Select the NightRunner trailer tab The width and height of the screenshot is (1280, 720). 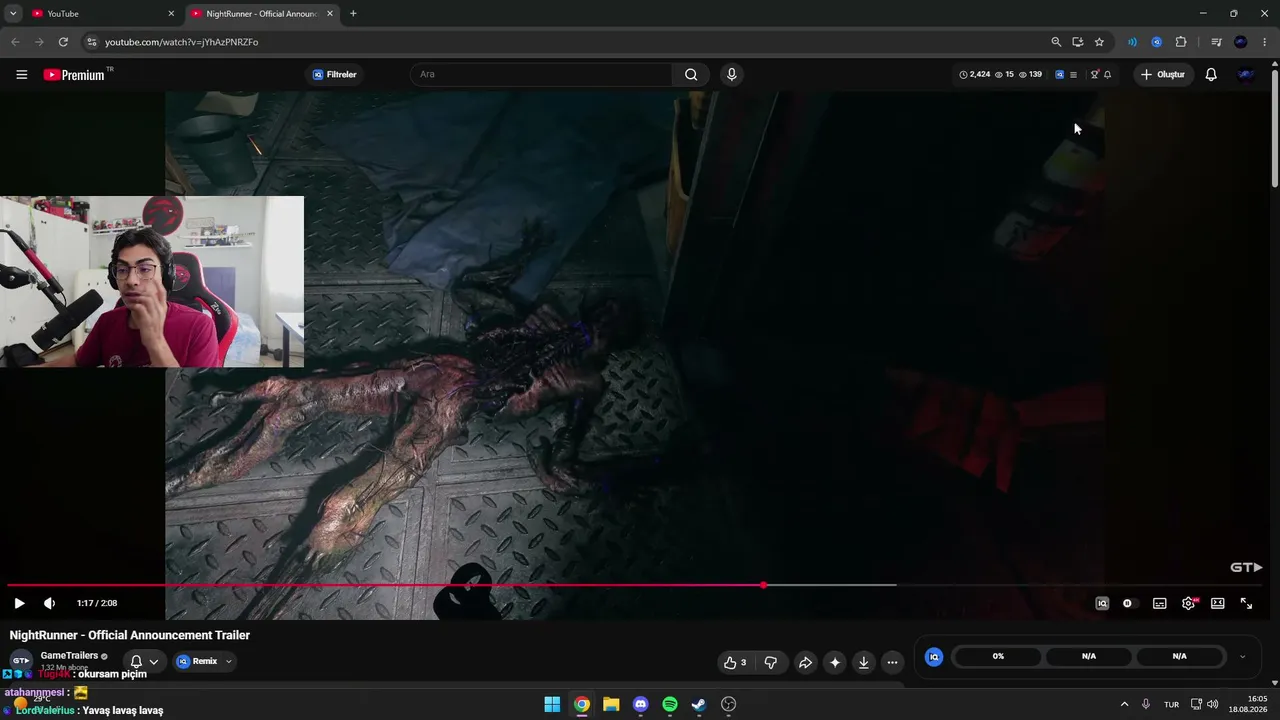coord(262,14)
